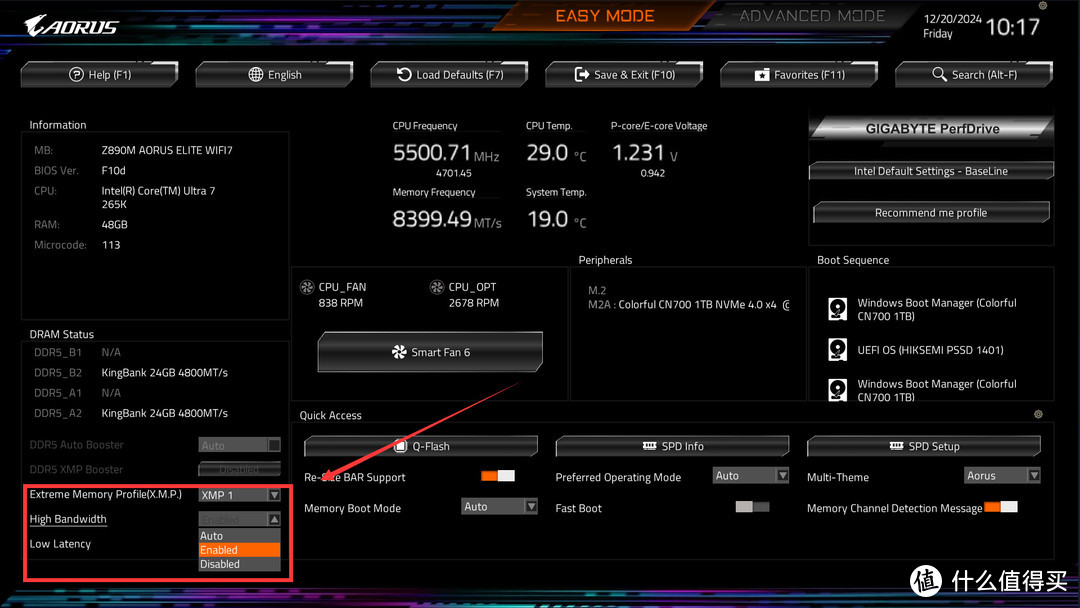Click the GIGABYTE PerfDrive header

(931, 129)
